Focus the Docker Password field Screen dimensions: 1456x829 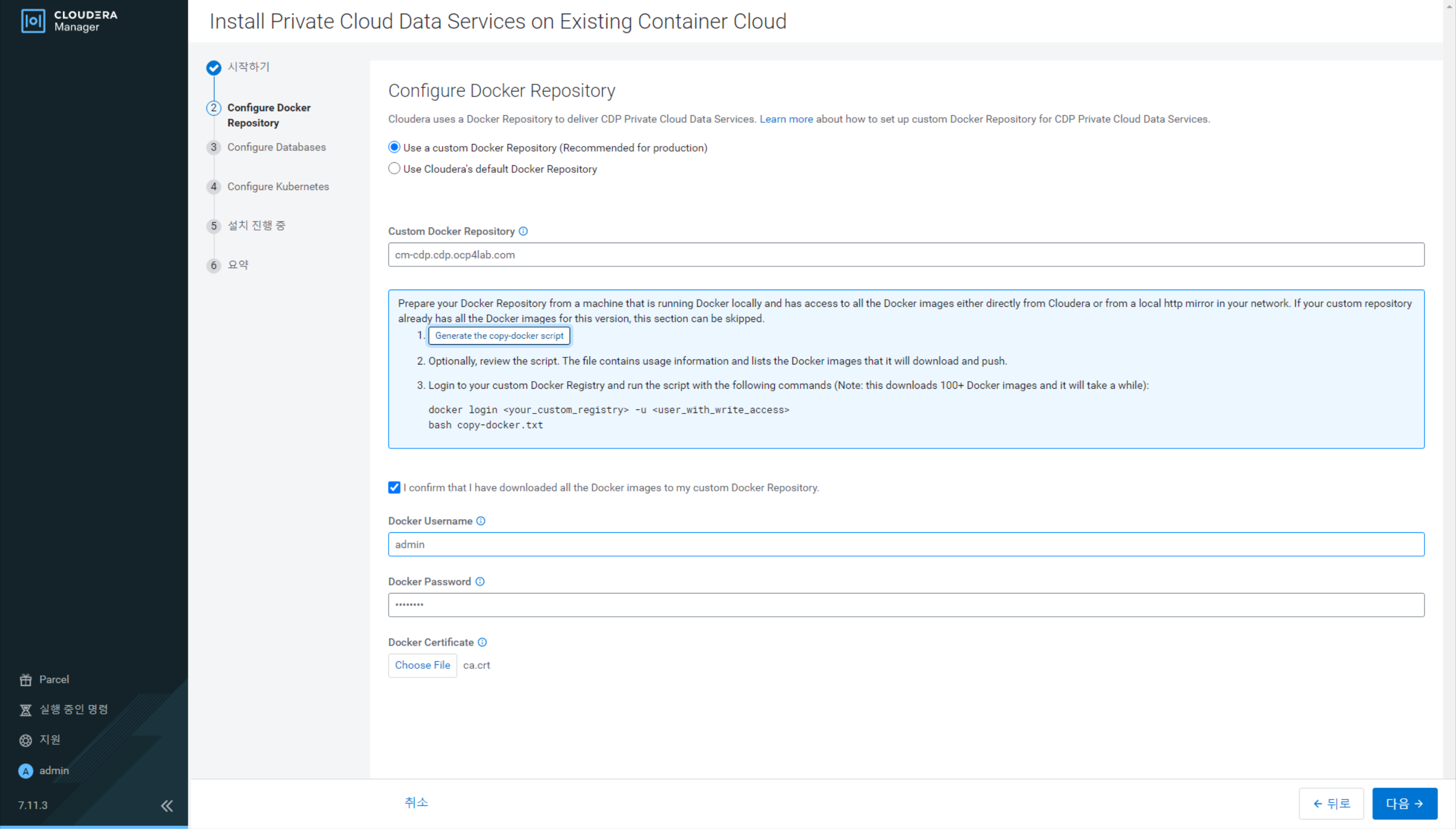tap(906, 605)
